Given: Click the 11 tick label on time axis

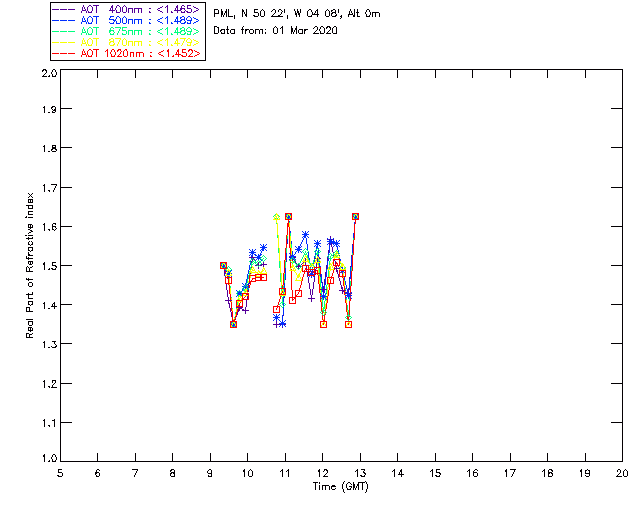Looking at the screenshot, I should pyautogui.click(x=285, y=472).
